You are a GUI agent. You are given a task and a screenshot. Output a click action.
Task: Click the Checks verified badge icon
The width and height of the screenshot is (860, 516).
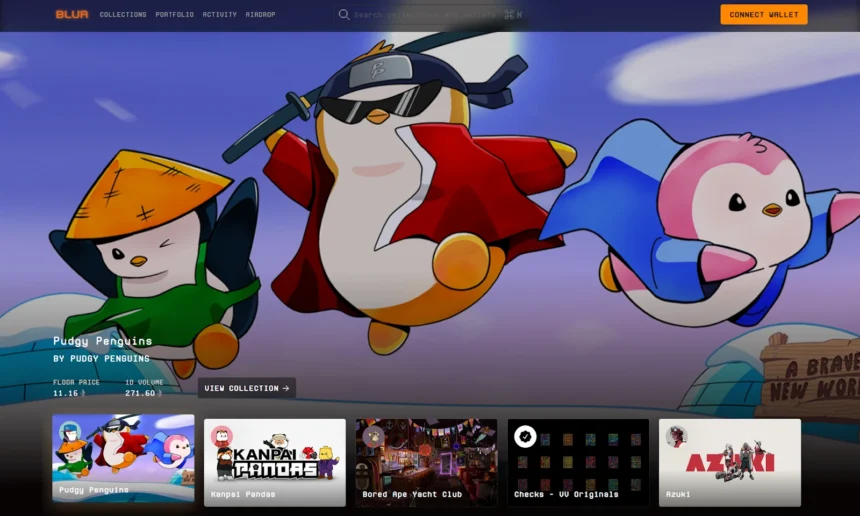click(x=525, y=436)
